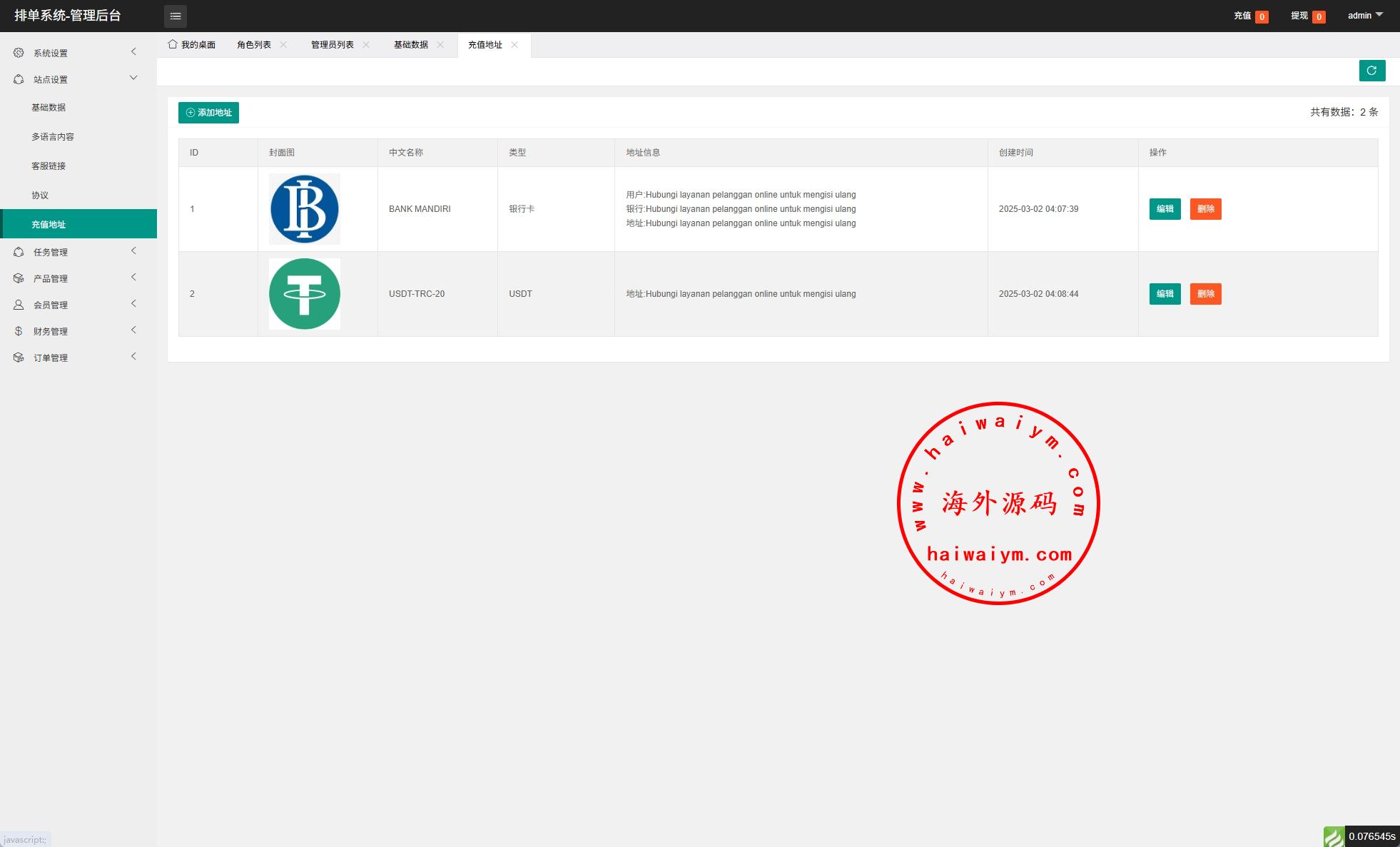Open 多语言内容 in the sidebar
This screenshot has width=1400, height=847.
click(x=53, y=137)
